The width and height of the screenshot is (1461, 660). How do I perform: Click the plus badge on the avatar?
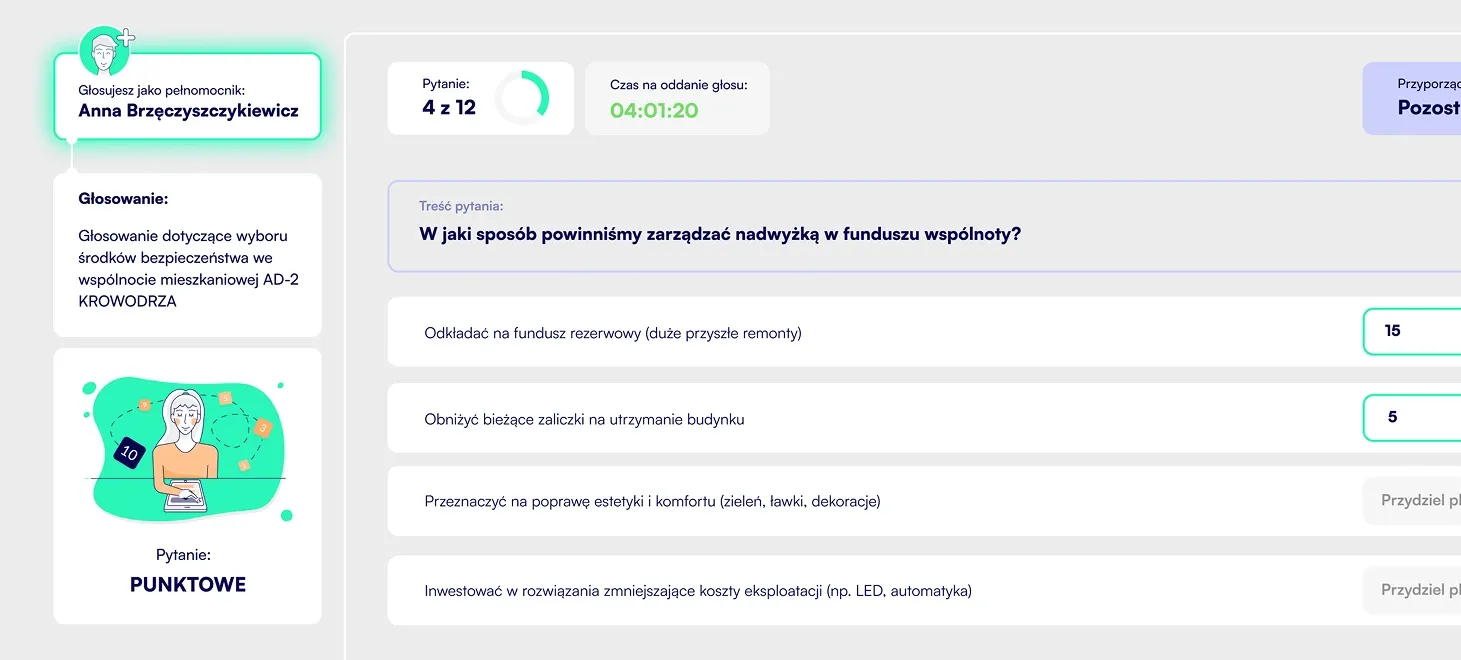(126, 38)
